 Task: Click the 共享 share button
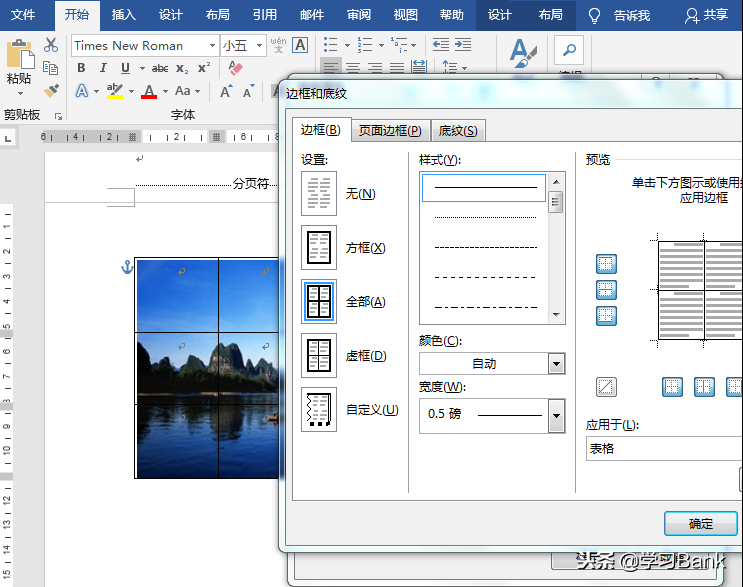[x=706, y=15]
